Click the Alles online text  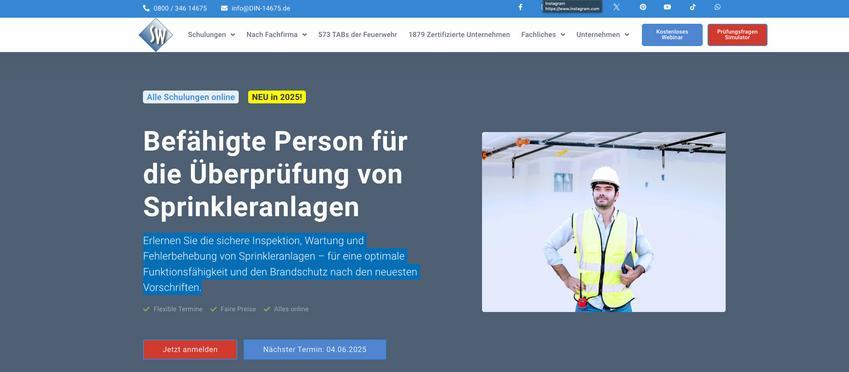click(291, 309)
